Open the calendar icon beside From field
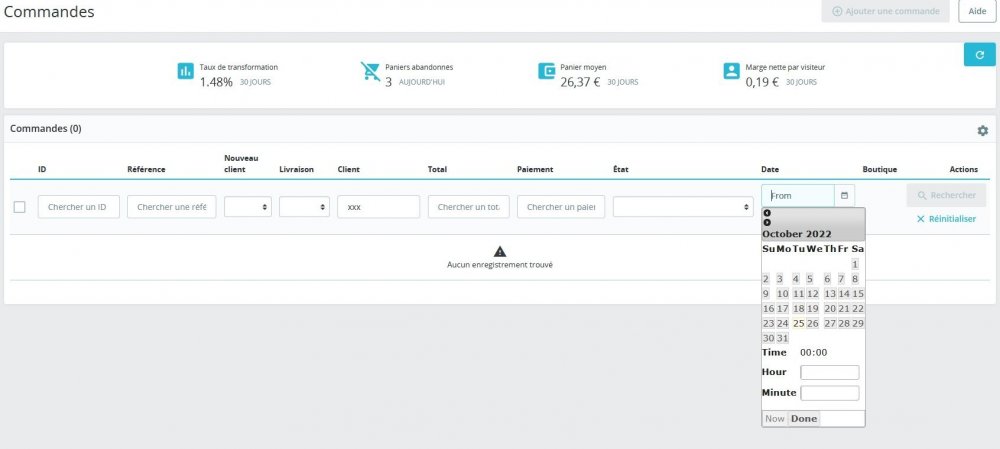Image resolution: width=1000 pixels, height=449 pixels. click(x=844, y=196)
